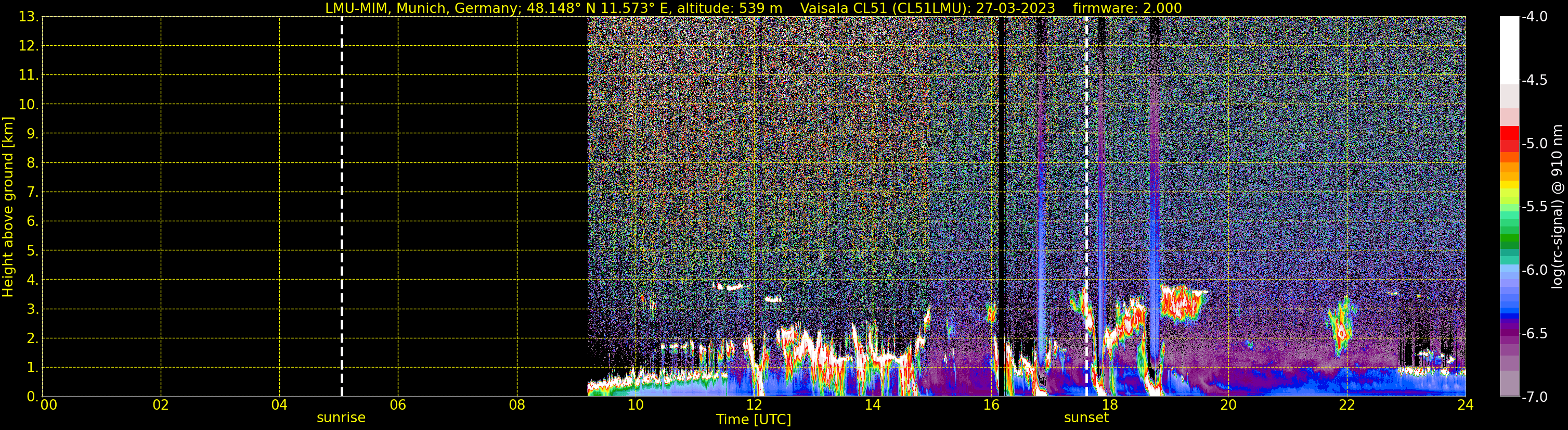Click the time tick label 10
Image resolution: width=1568 pixels, height=430 pixels.
[636, 405]
